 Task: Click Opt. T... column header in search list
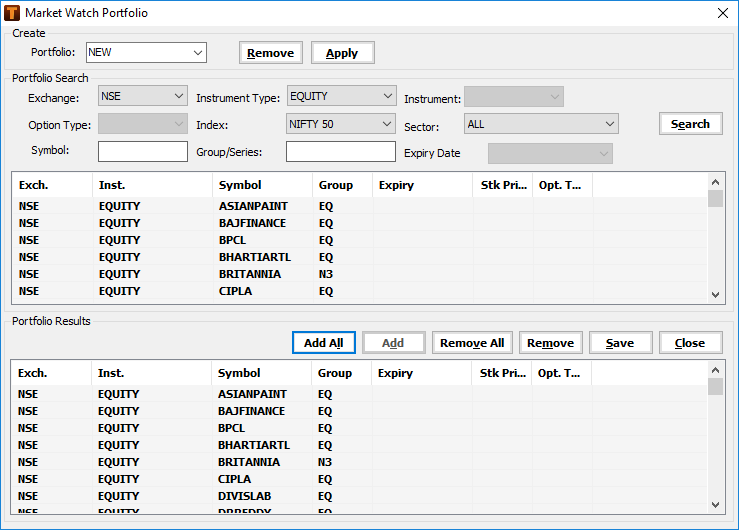563,185
